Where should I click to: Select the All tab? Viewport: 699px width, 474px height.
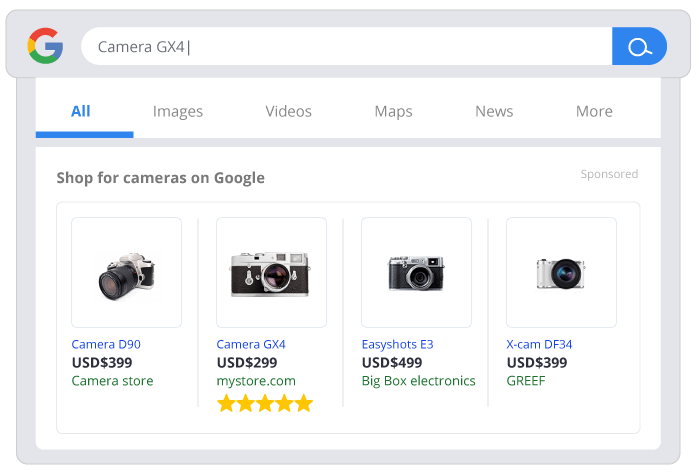(81, 111)
